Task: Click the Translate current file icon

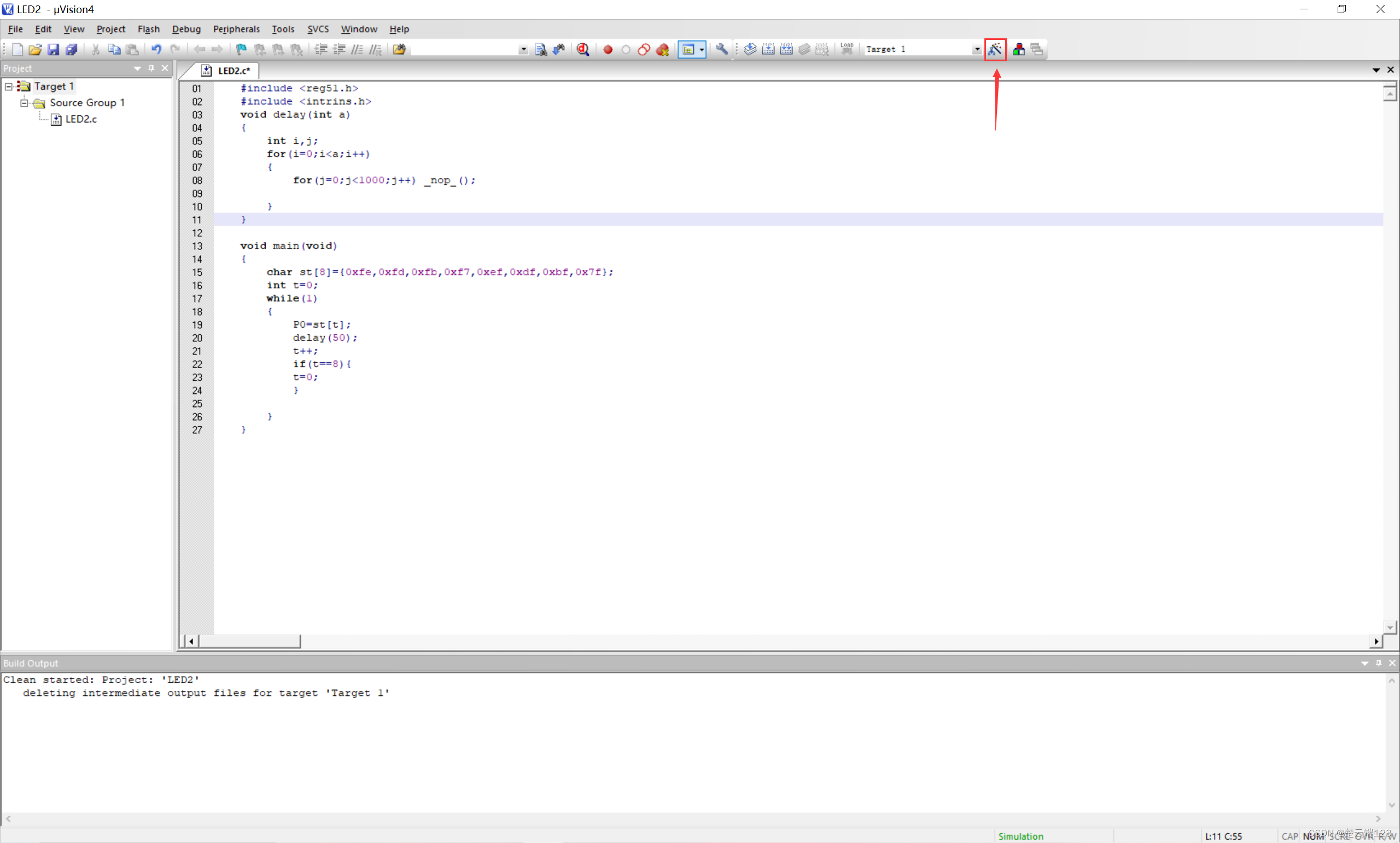Action: click(750, 49)
